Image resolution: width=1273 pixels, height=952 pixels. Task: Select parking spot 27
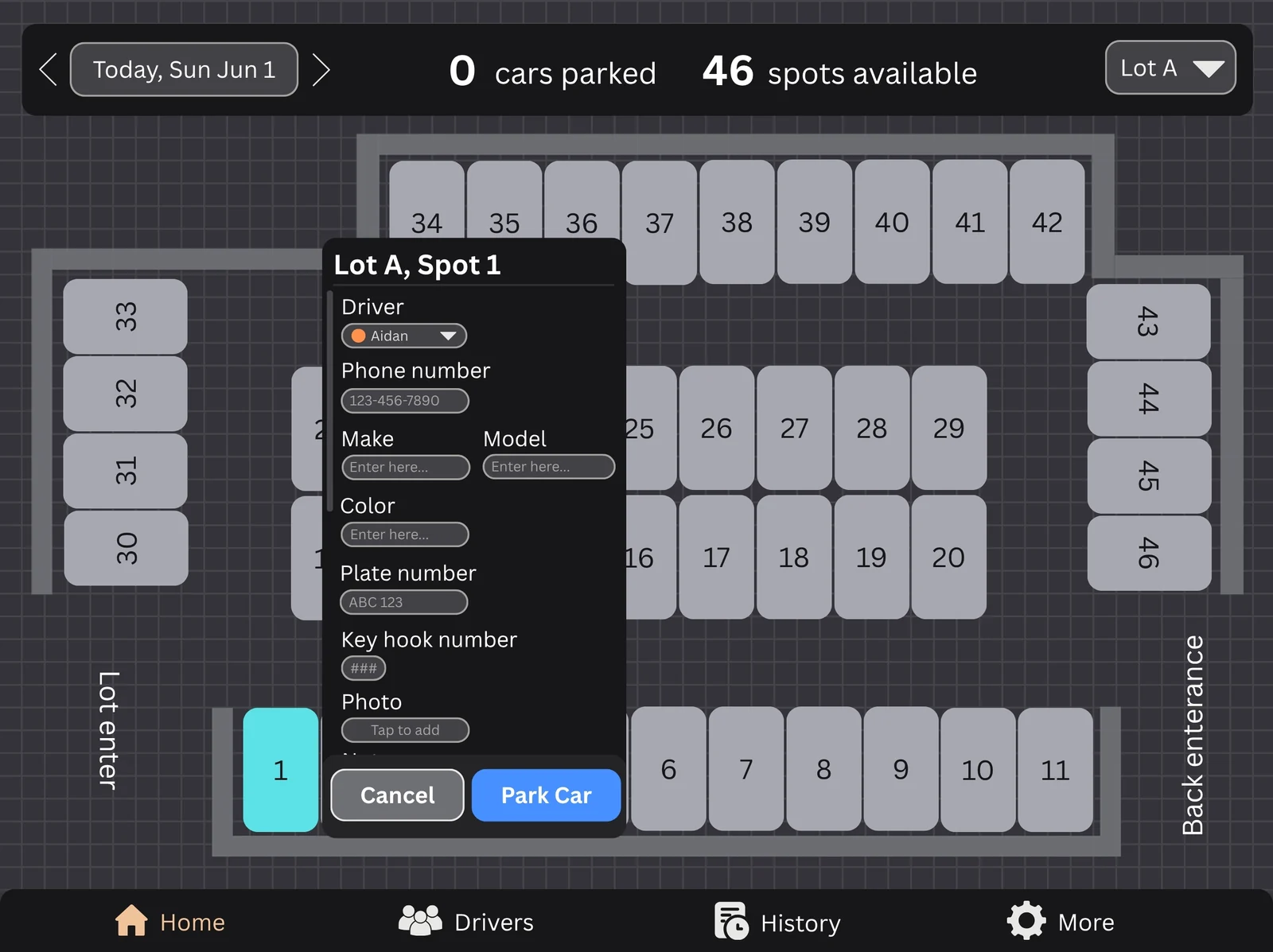(794, 428)
